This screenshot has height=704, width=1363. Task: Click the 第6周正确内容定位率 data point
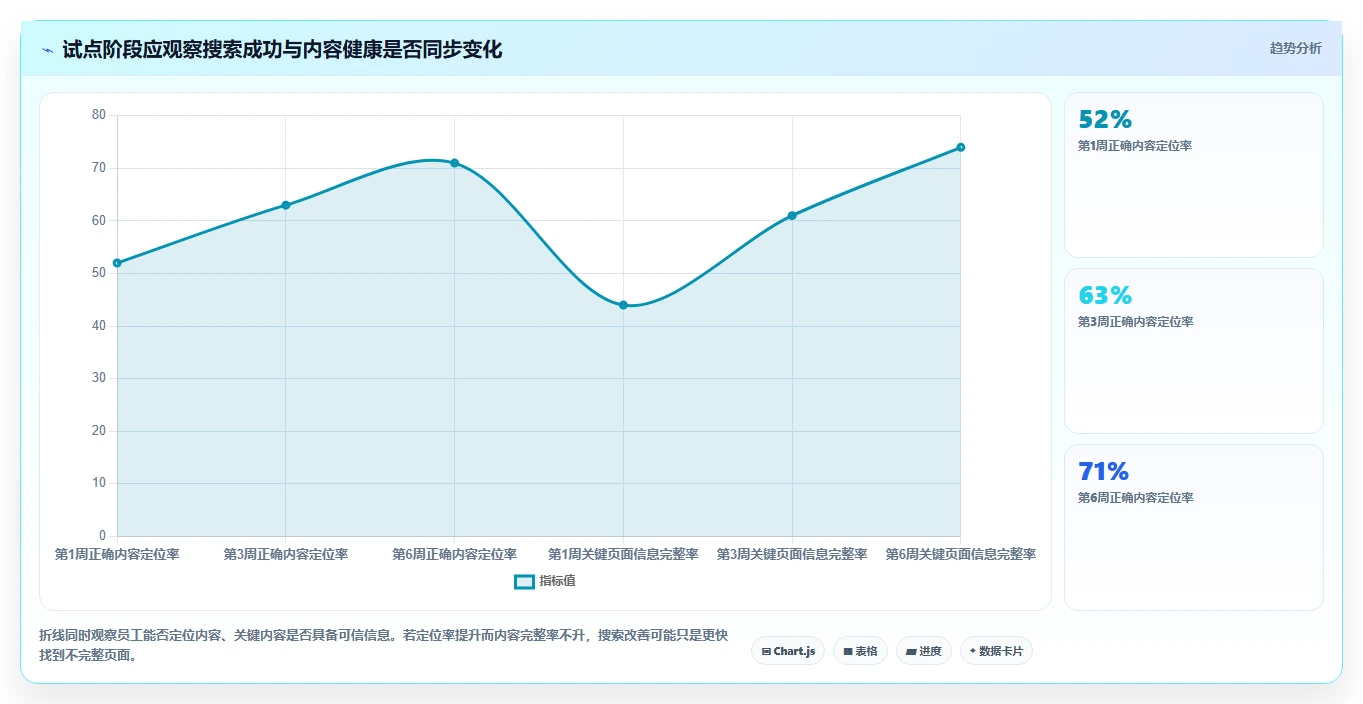[x=454, y=163]
